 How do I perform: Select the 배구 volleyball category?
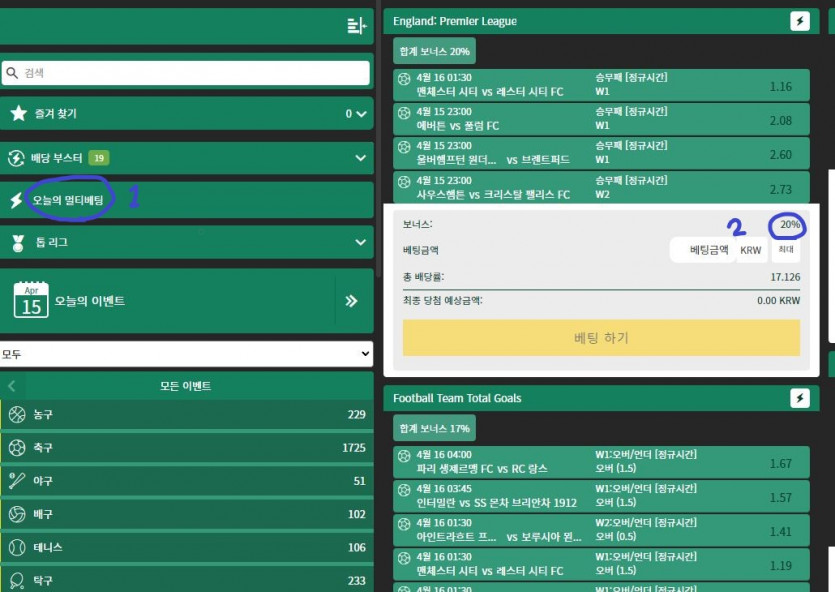186,514
